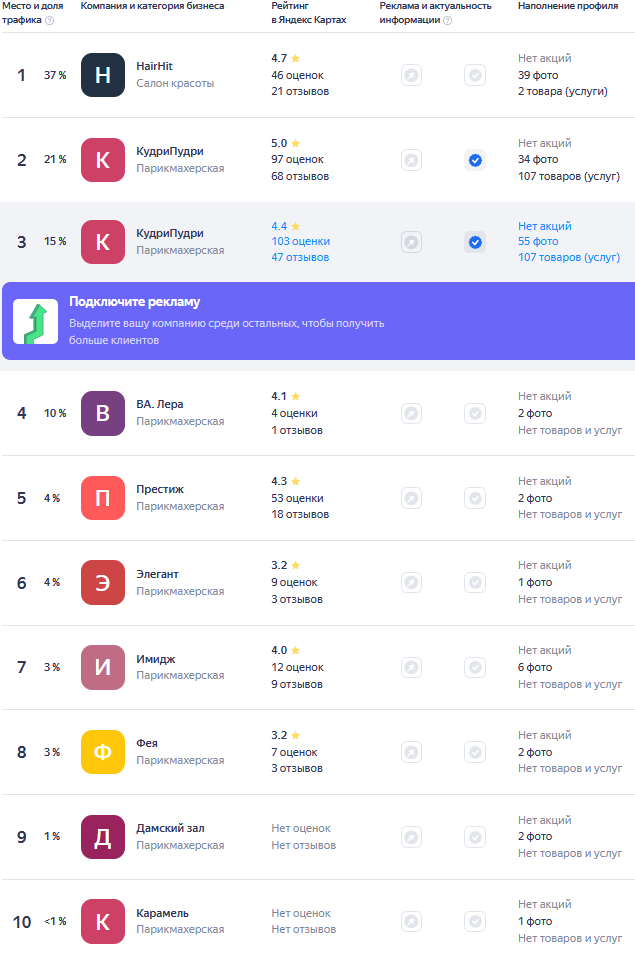Image resolution: width=635 pixels, height=960 pixels.
Task: Click the '6 фото' entry in Имидж row
Action: (x=535, y=667)
